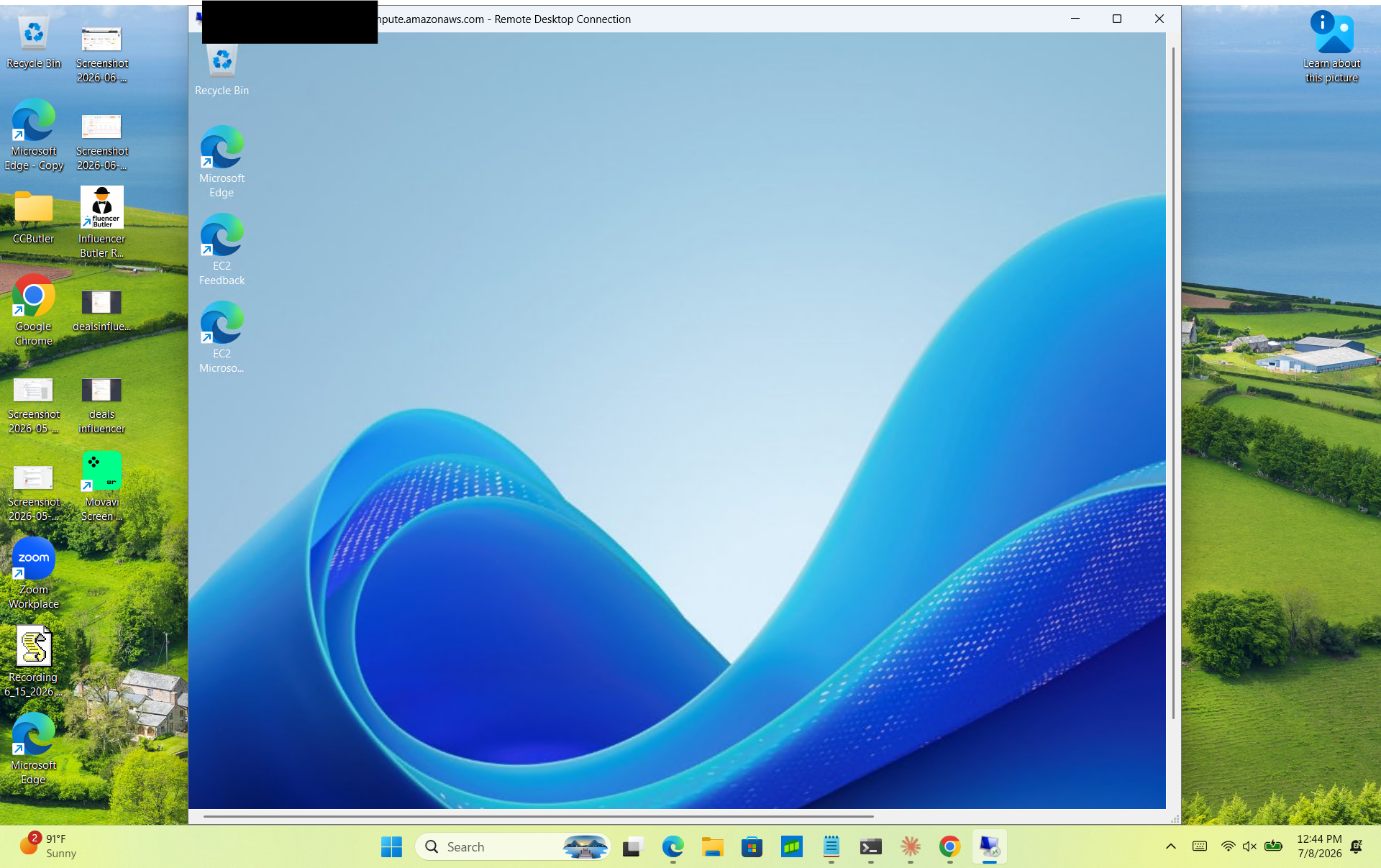Switch to Remote Desktop Connection taskbar icon

[x=989, y=847]
